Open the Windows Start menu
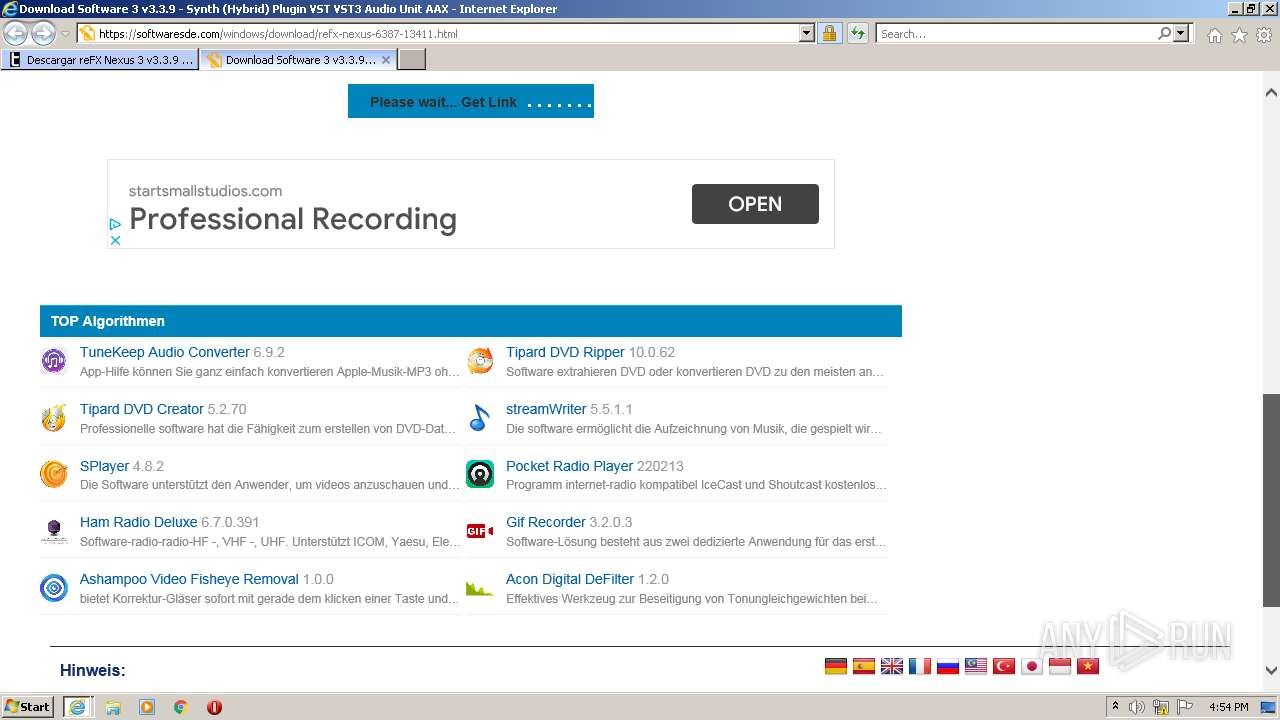 point(28,706)
